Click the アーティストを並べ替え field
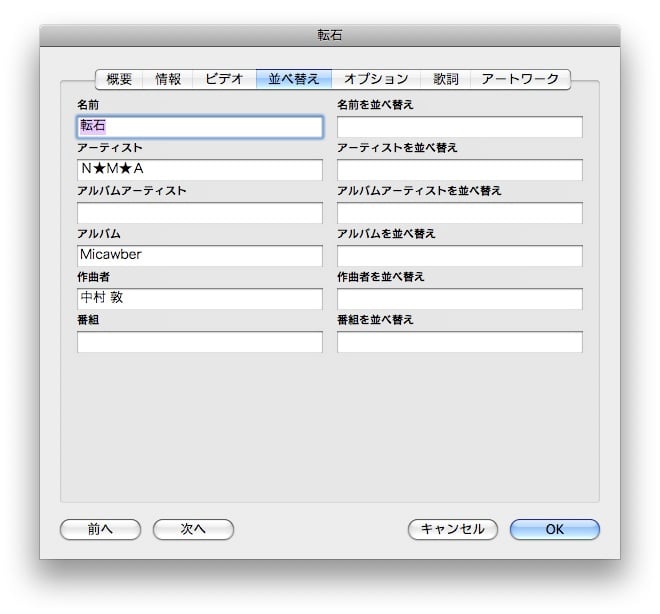Viewport: 660px width, 614px height. [460, 170]
